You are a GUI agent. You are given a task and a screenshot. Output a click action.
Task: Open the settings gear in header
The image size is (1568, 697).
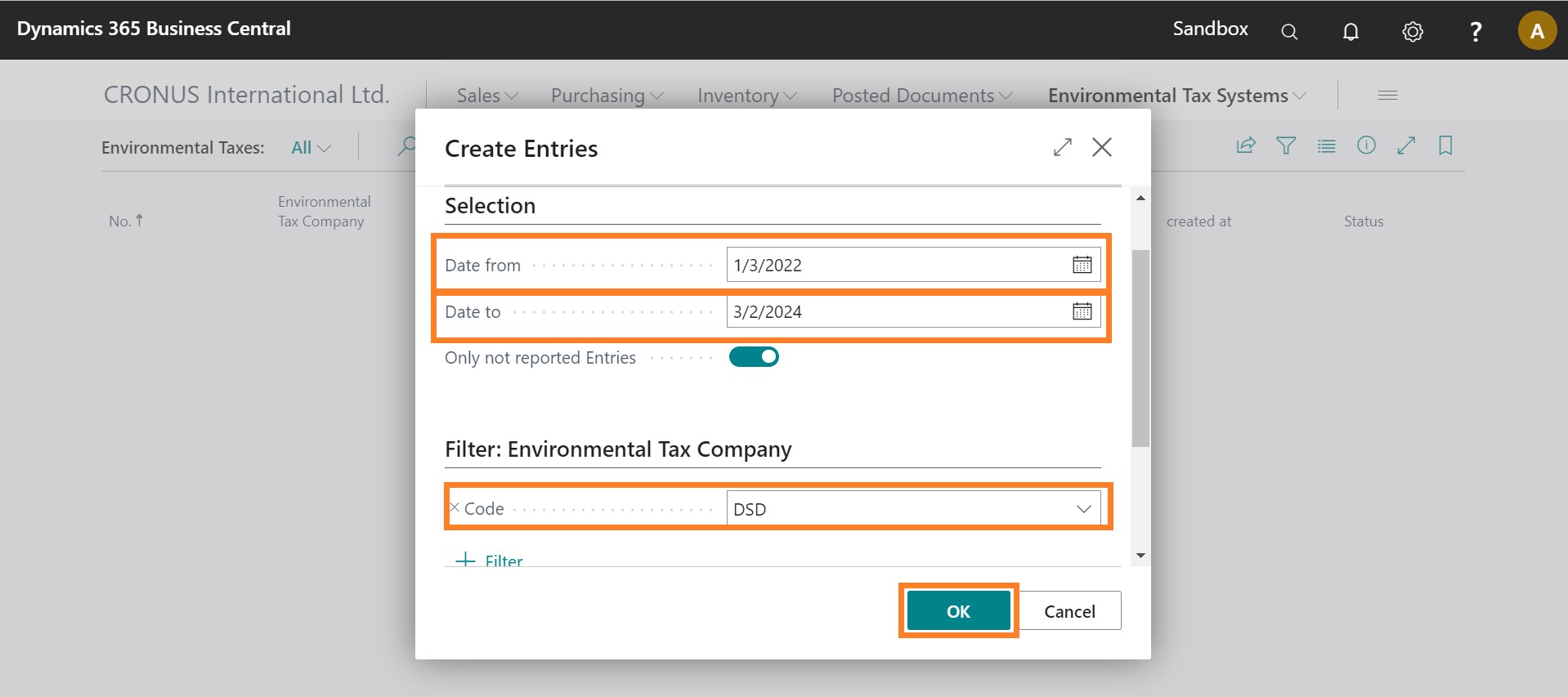pos(1412,31)
